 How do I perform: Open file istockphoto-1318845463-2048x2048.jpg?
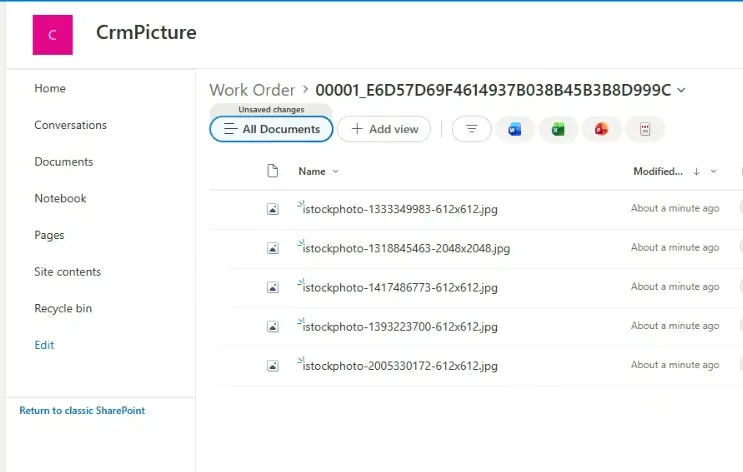coord(406,248)
